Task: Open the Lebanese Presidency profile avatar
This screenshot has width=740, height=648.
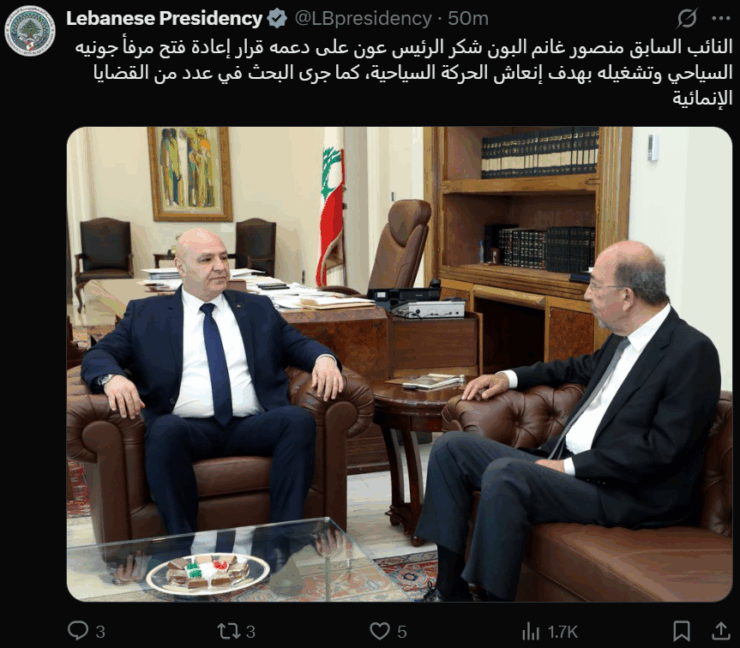Action: click(x=30, y=31)
